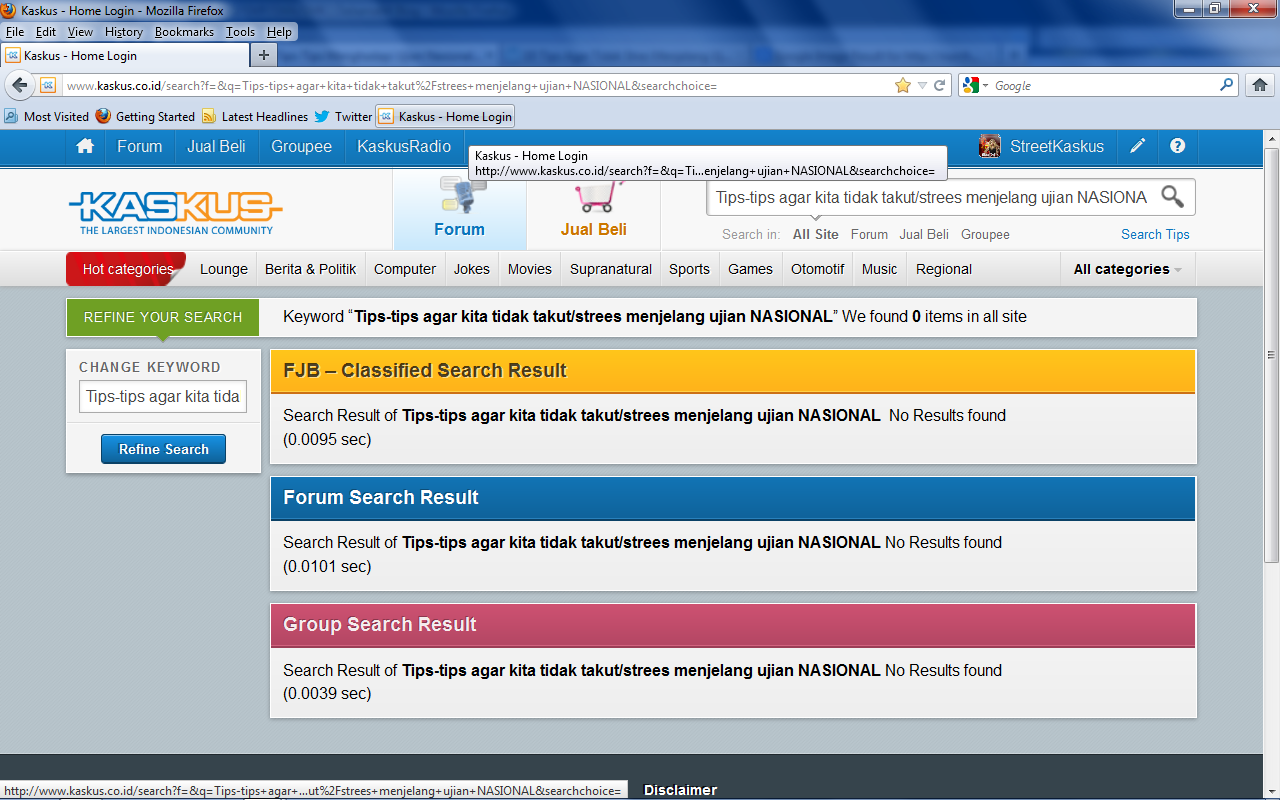Open the History menu
The width and height of the screenshot is (1280, 800).
(124, 32)
